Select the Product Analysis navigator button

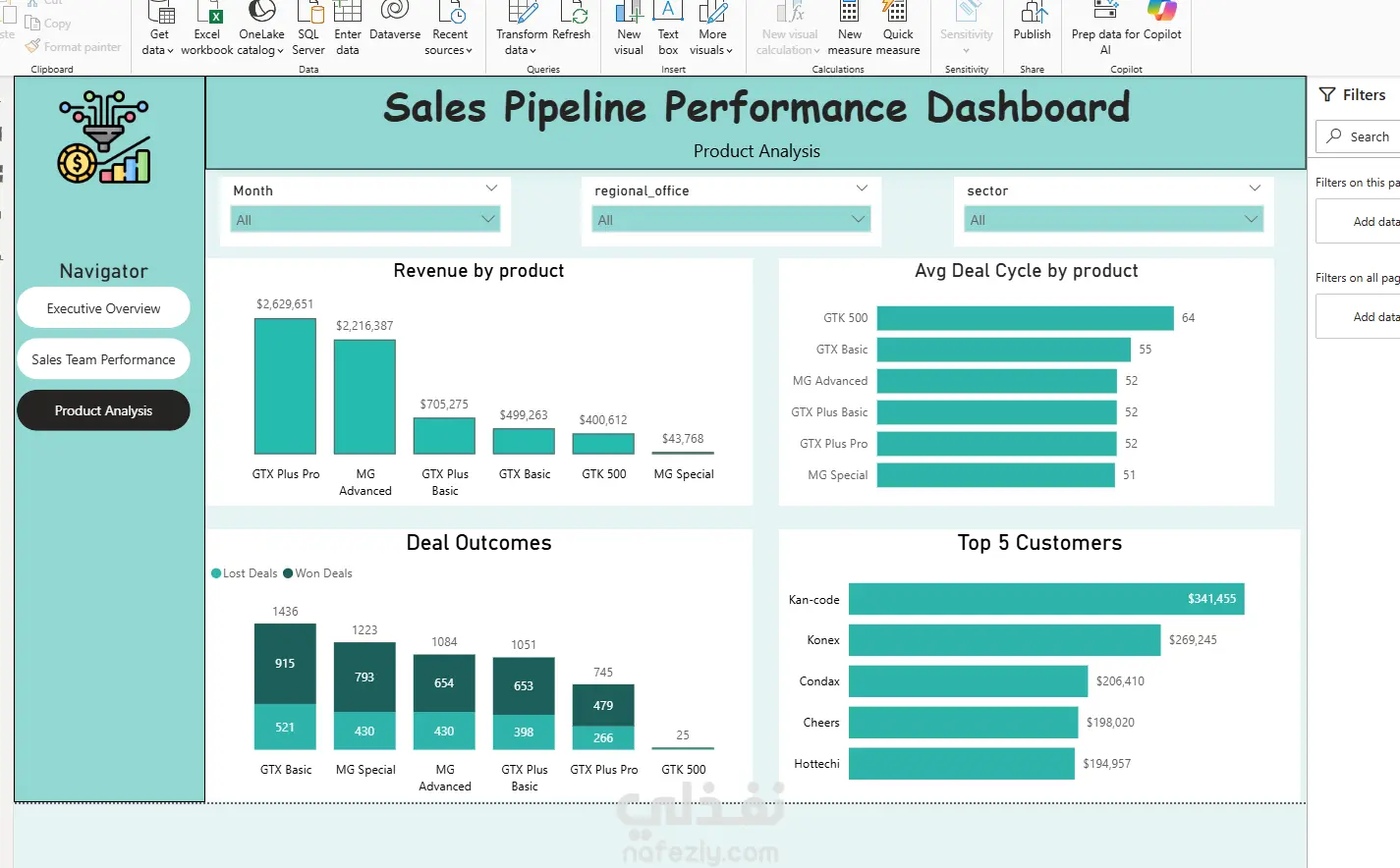[x=103, y=410]
